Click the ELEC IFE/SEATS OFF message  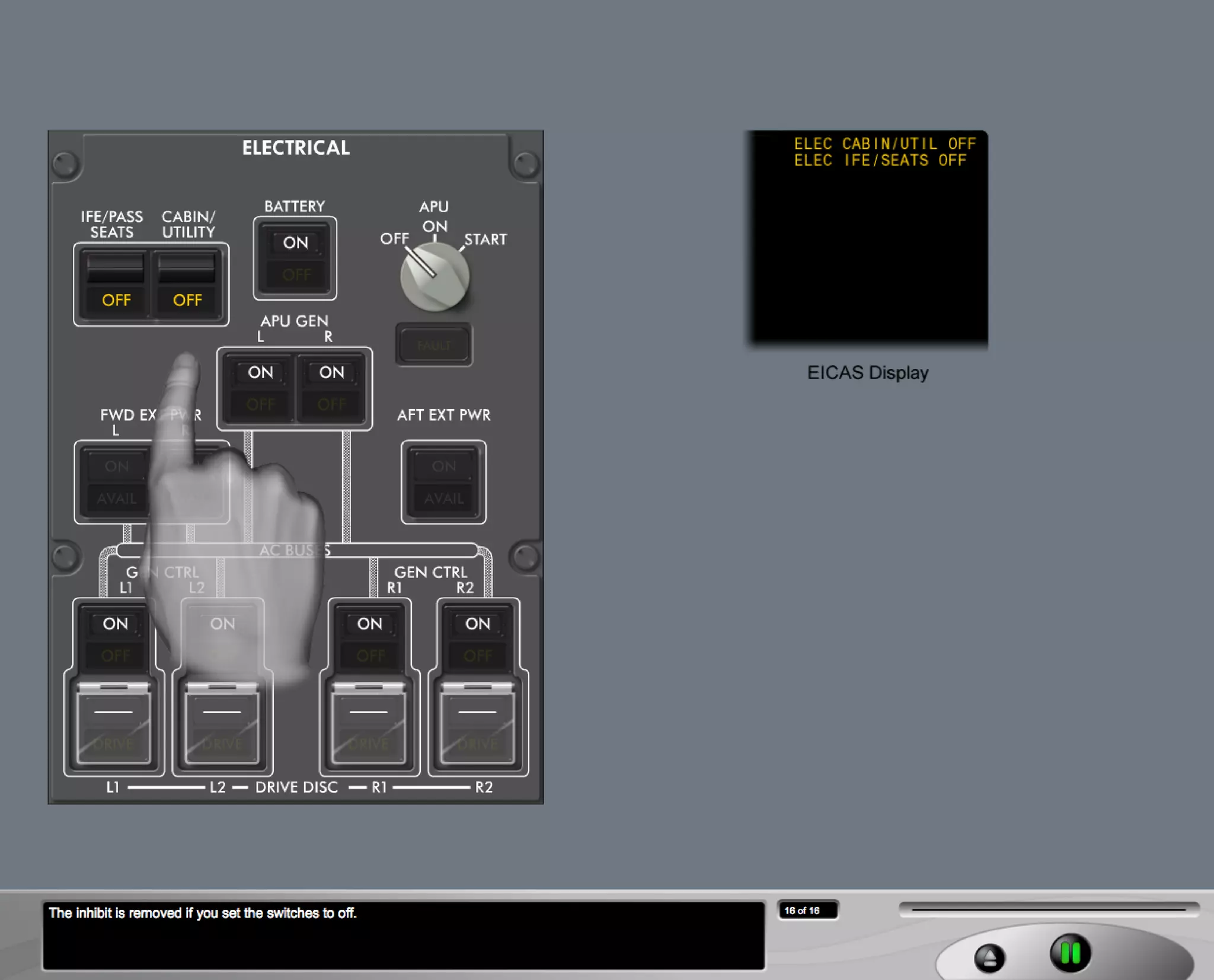880,160
